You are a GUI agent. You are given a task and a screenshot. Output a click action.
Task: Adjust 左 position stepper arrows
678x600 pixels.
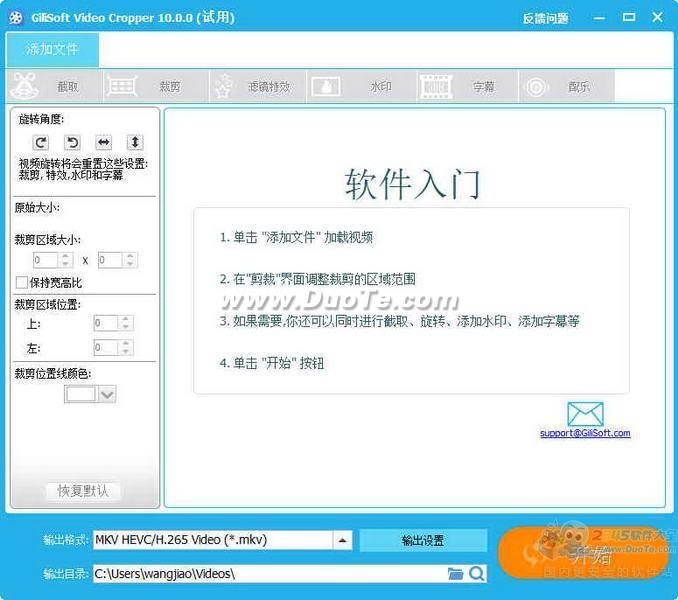click(125, 348)
